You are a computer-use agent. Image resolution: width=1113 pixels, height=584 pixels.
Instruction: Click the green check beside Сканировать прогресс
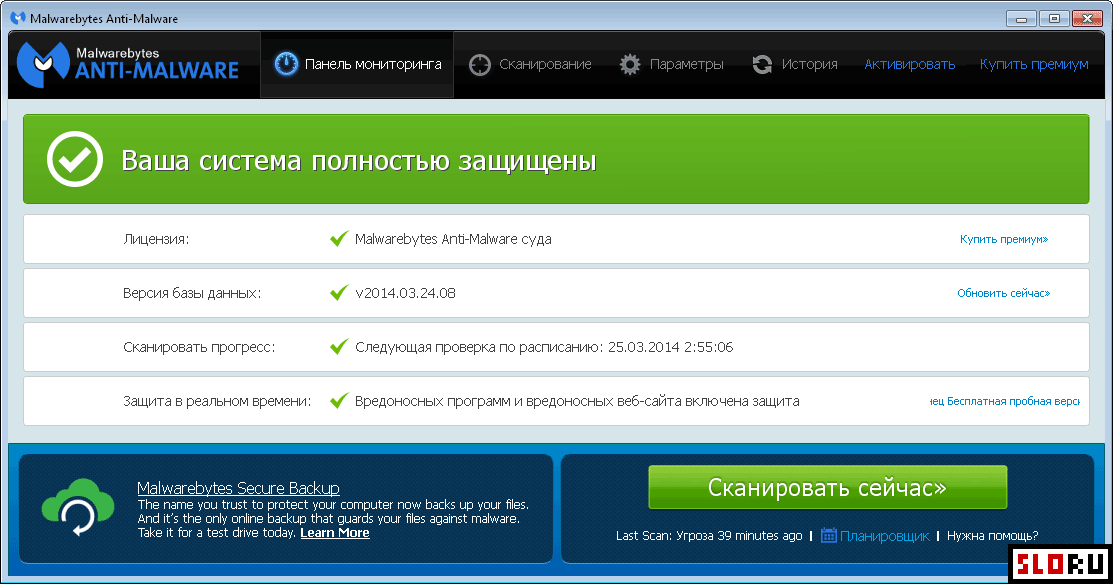(x=339, y=346)
